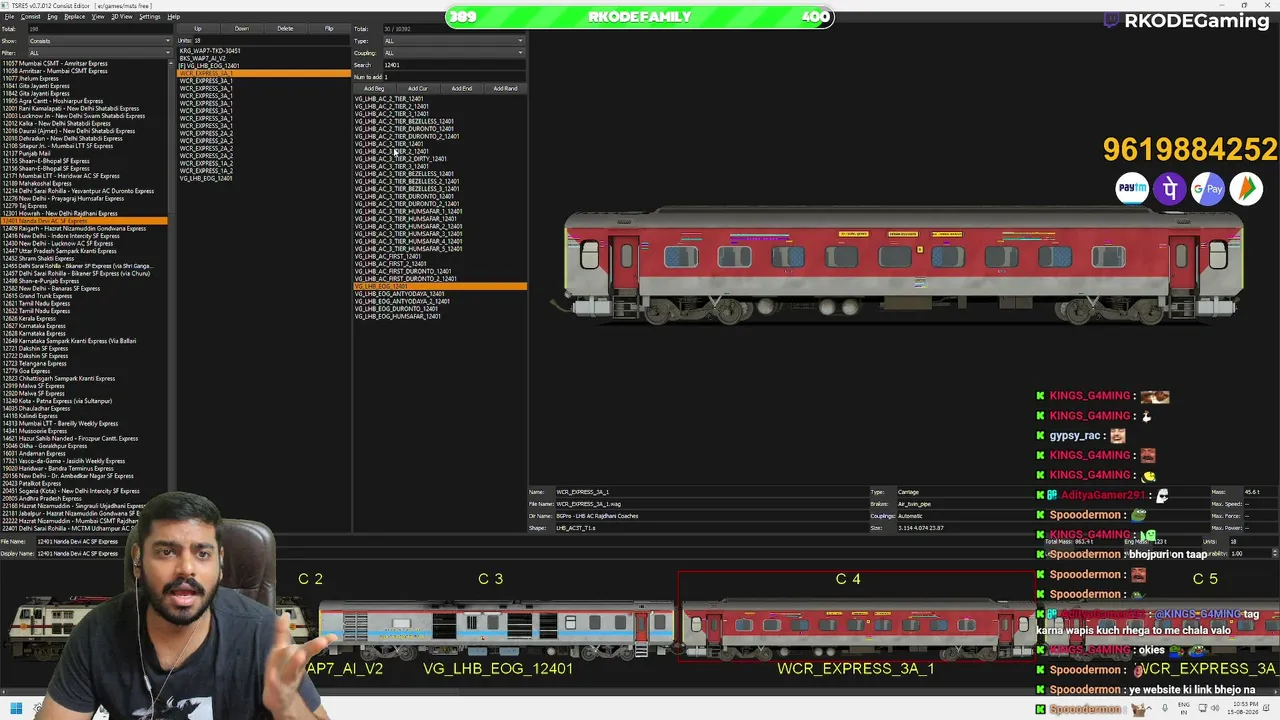Select consist 12723 Telangana Express
Viewport: 1280px width, 720px height.
click(34, 363)
